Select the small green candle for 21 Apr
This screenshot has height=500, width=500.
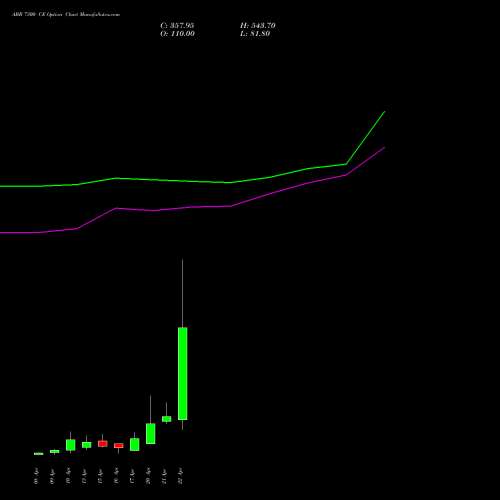coord(166,419)
